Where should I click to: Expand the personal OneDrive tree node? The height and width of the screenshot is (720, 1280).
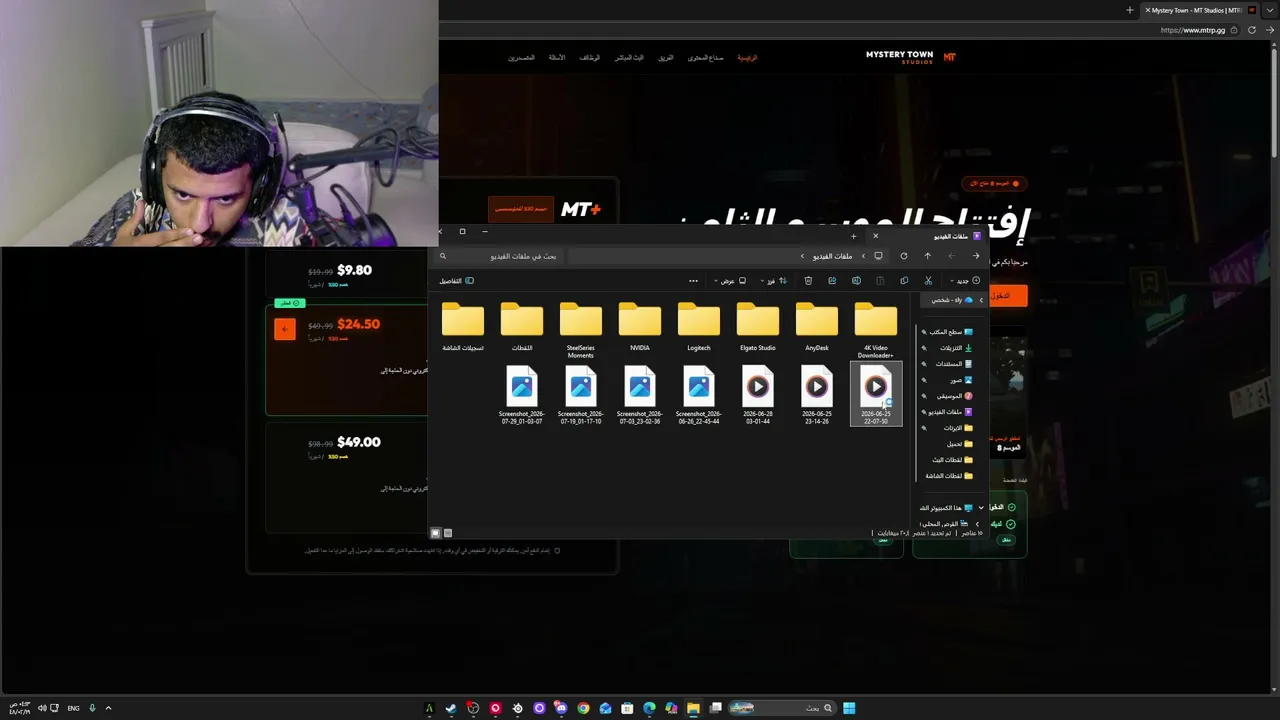click(981, 300)
